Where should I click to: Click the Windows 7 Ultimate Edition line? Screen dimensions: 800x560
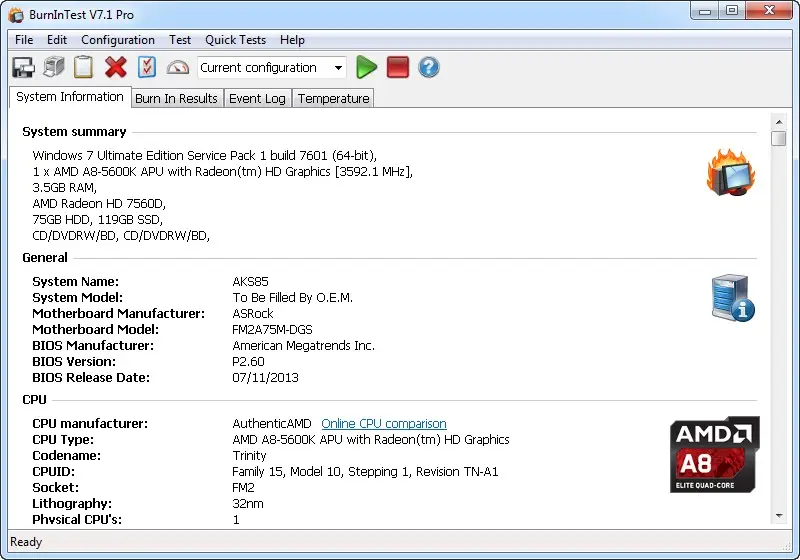[205, 156]
